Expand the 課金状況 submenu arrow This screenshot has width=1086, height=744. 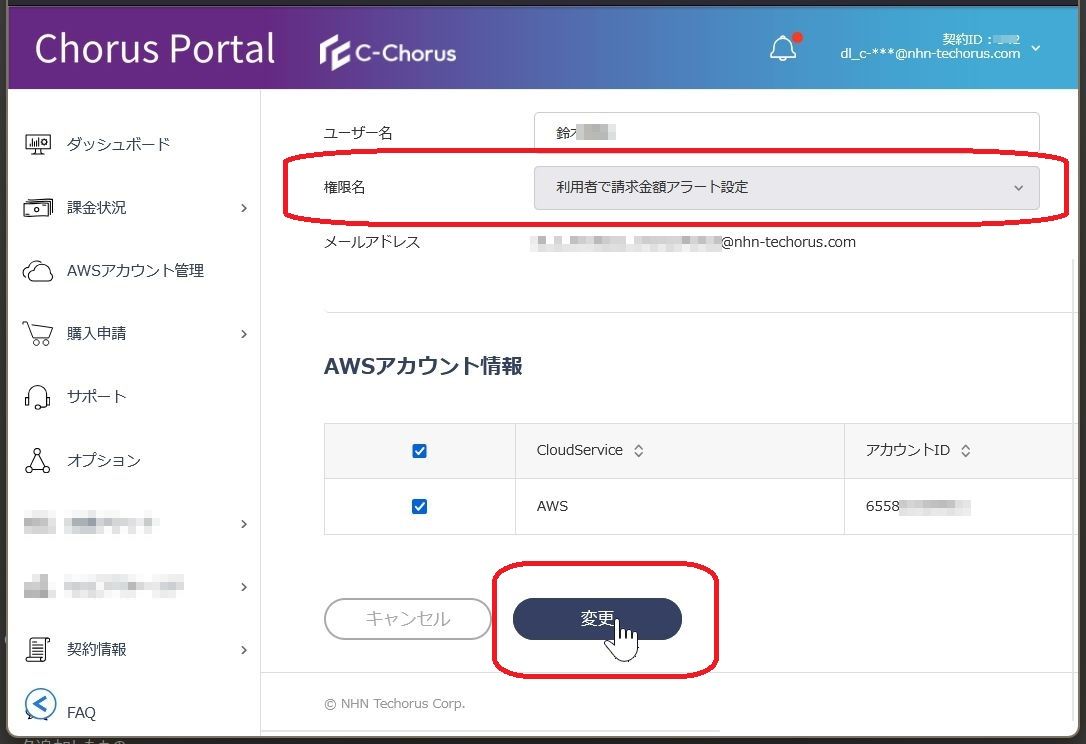pos(244,208)
